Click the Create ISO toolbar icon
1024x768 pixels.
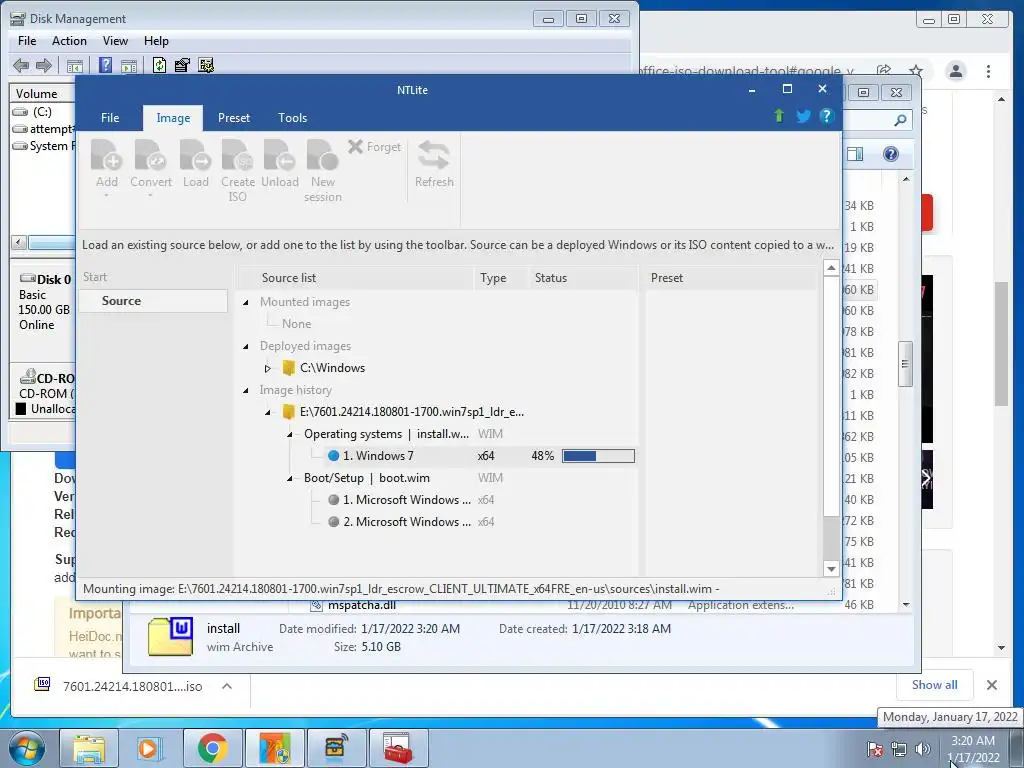tap(238, 155)
